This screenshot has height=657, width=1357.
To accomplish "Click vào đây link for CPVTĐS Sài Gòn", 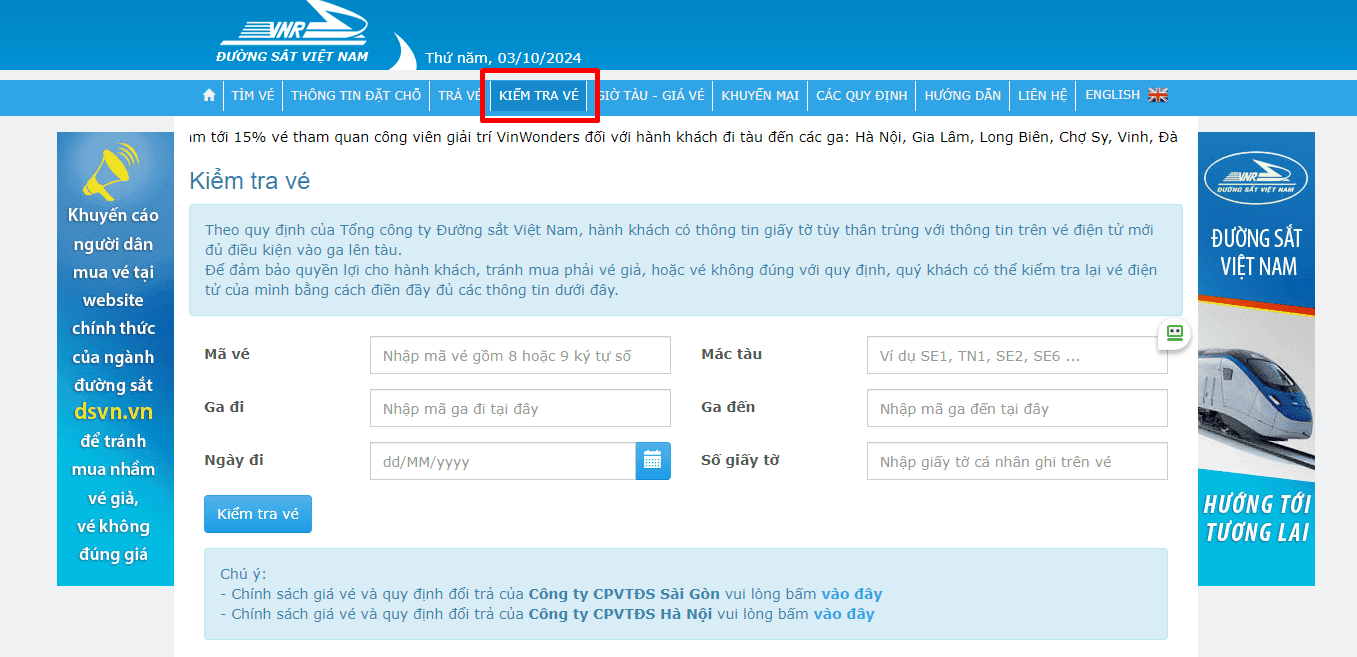I will pos(851,594).
